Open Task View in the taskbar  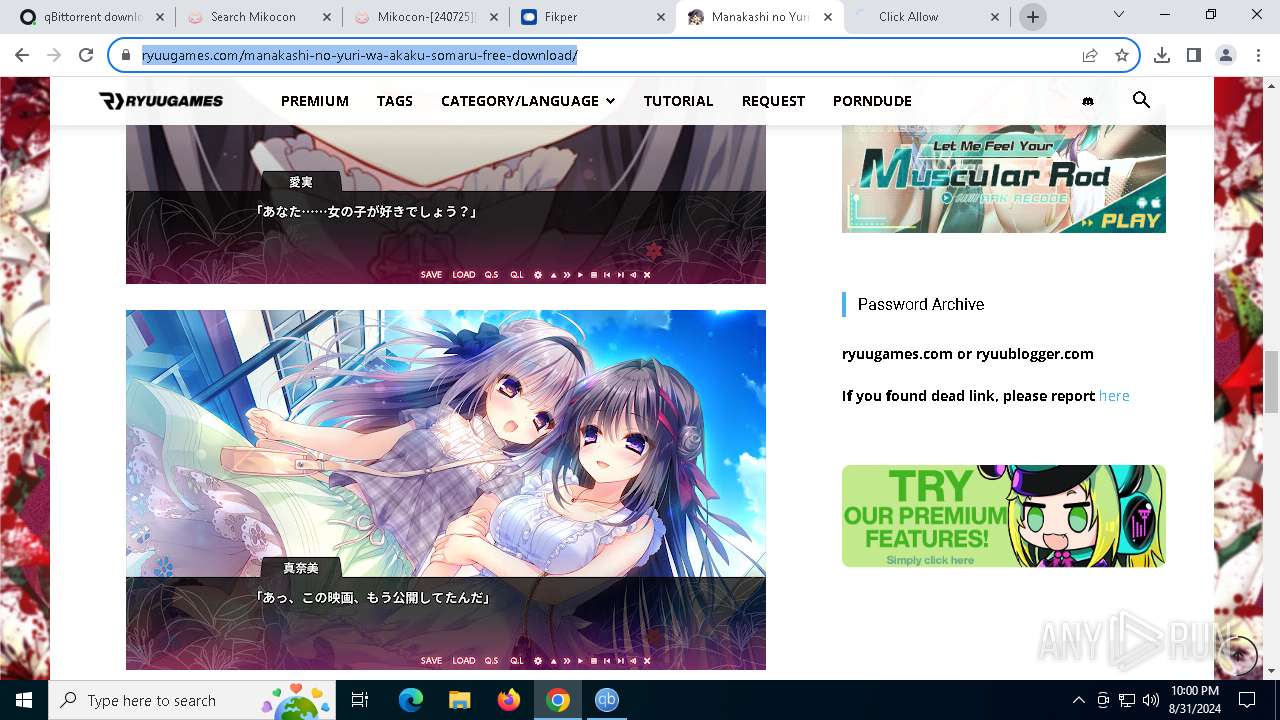[360, 700]
